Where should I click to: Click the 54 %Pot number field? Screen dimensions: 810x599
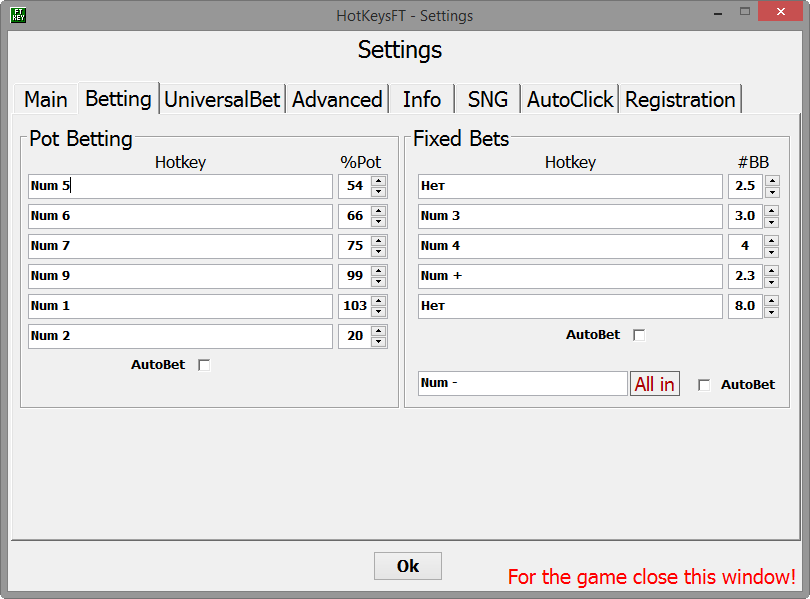[354, 186]
